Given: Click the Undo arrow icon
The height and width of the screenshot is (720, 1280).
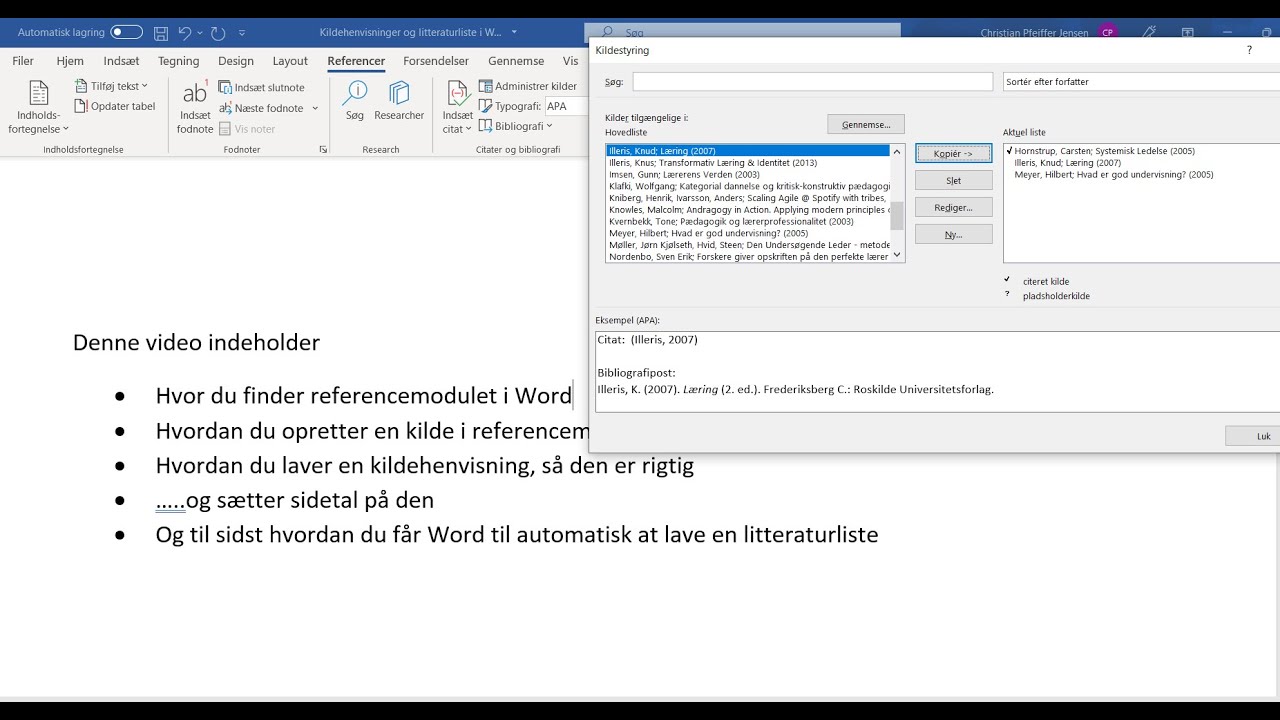Looking at the screenshot, I should (x=184, y=32).
